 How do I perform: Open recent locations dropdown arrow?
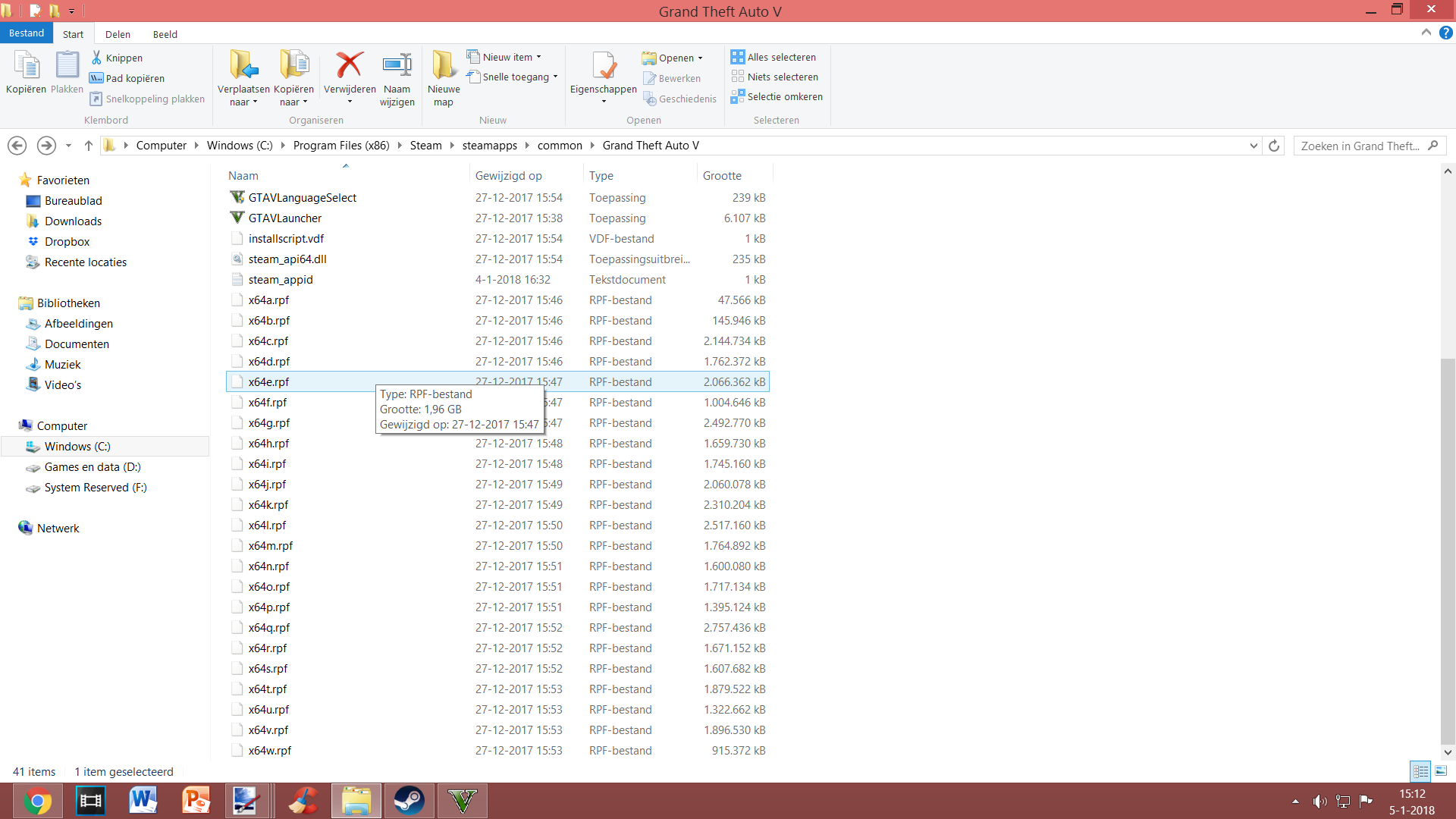pos(68,146)
